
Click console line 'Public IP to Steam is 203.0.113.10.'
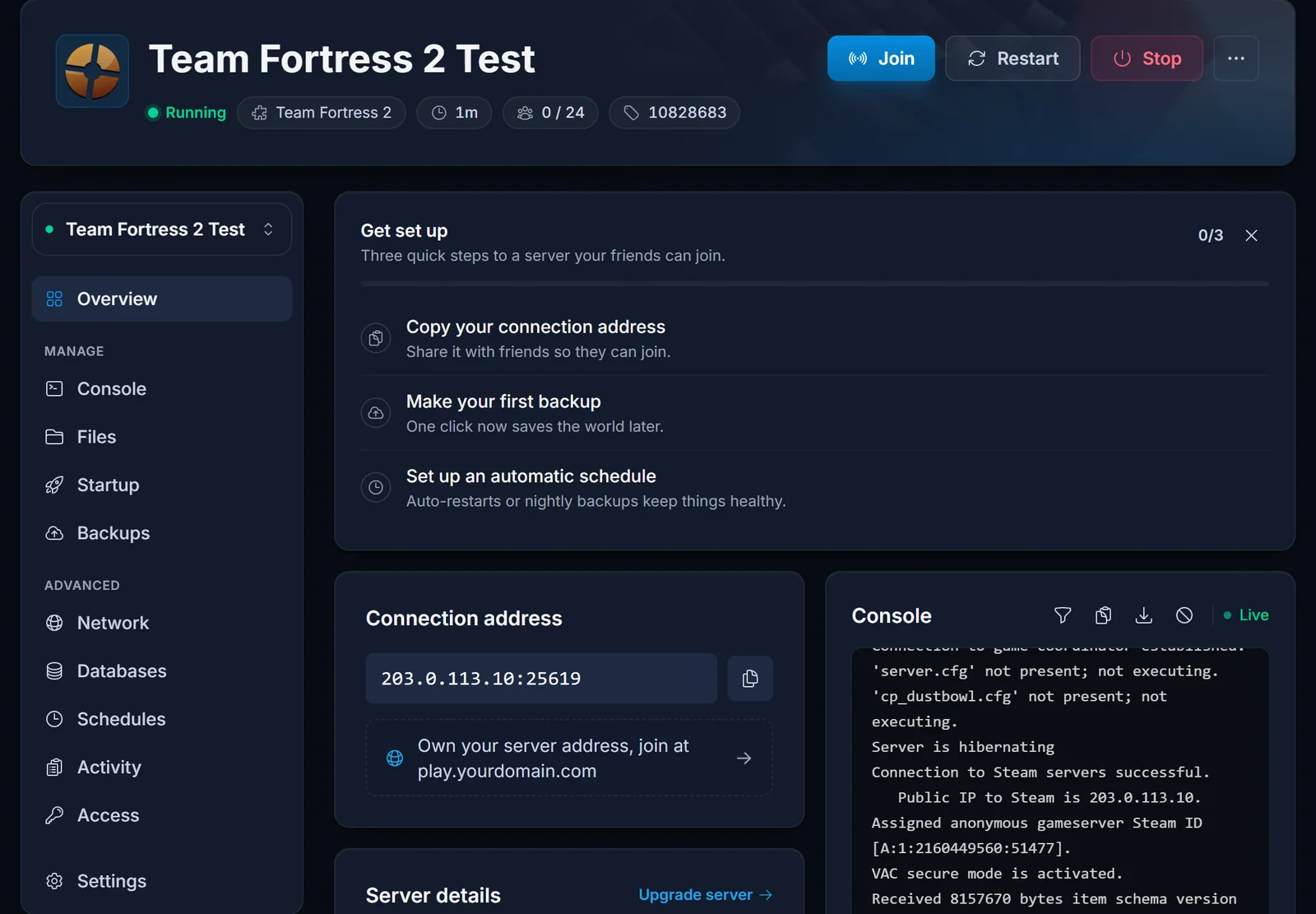click(x=1050, y=798)
